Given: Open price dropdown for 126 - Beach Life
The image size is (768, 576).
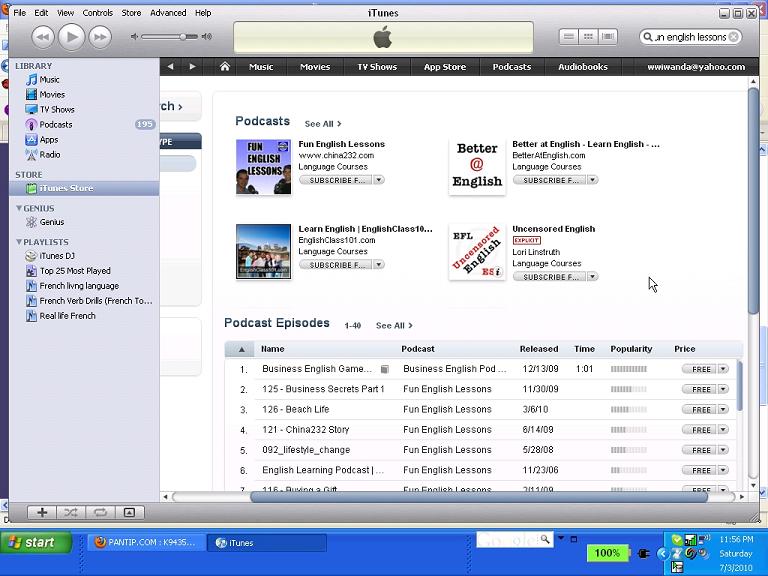Looking at the screenshot, I should point(723,409).
